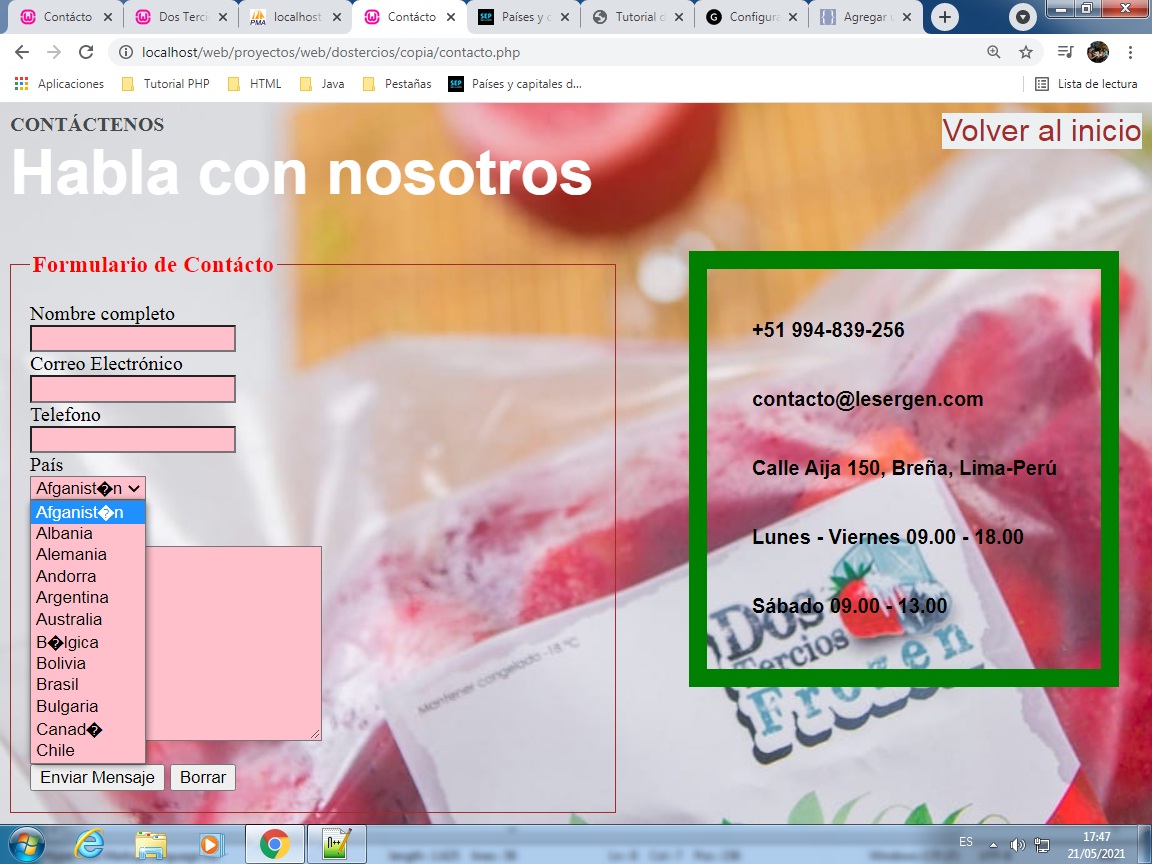Select Albania in the country list
Viewport: 1152px width, 864px height.
click(88, 533)
